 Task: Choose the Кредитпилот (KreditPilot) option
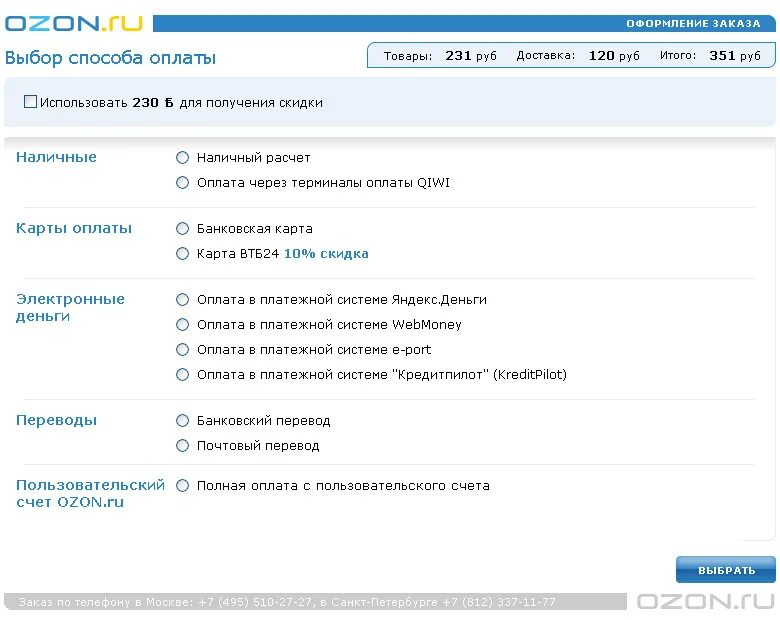[183, 374]
